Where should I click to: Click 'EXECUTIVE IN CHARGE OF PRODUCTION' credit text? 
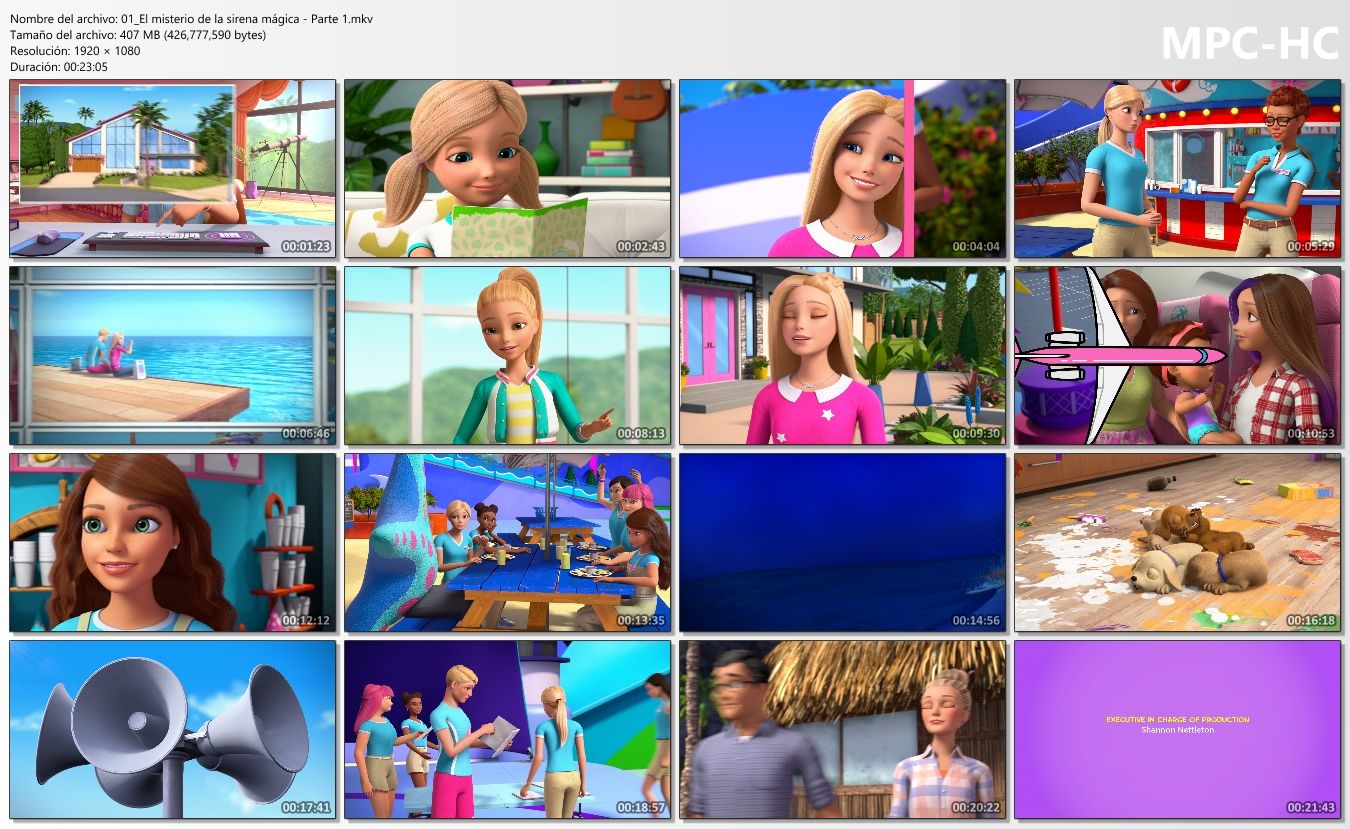[x=1178, y=719]
